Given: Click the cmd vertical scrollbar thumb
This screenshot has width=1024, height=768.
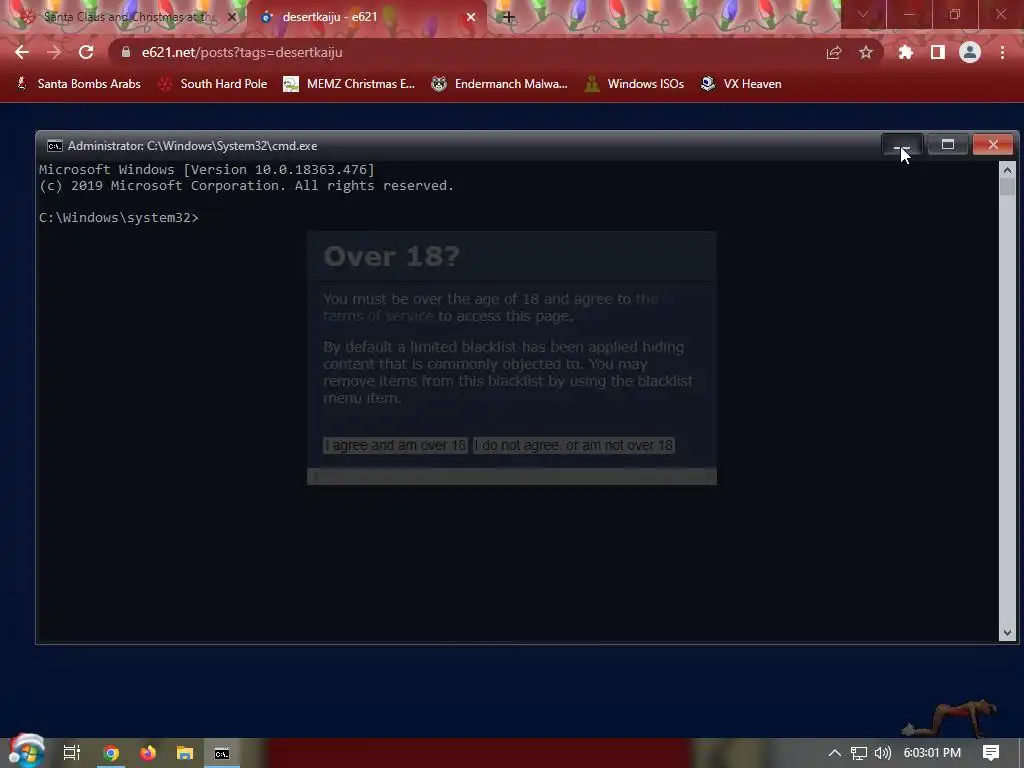Looking at the screenshot, I should [1007, 187].
